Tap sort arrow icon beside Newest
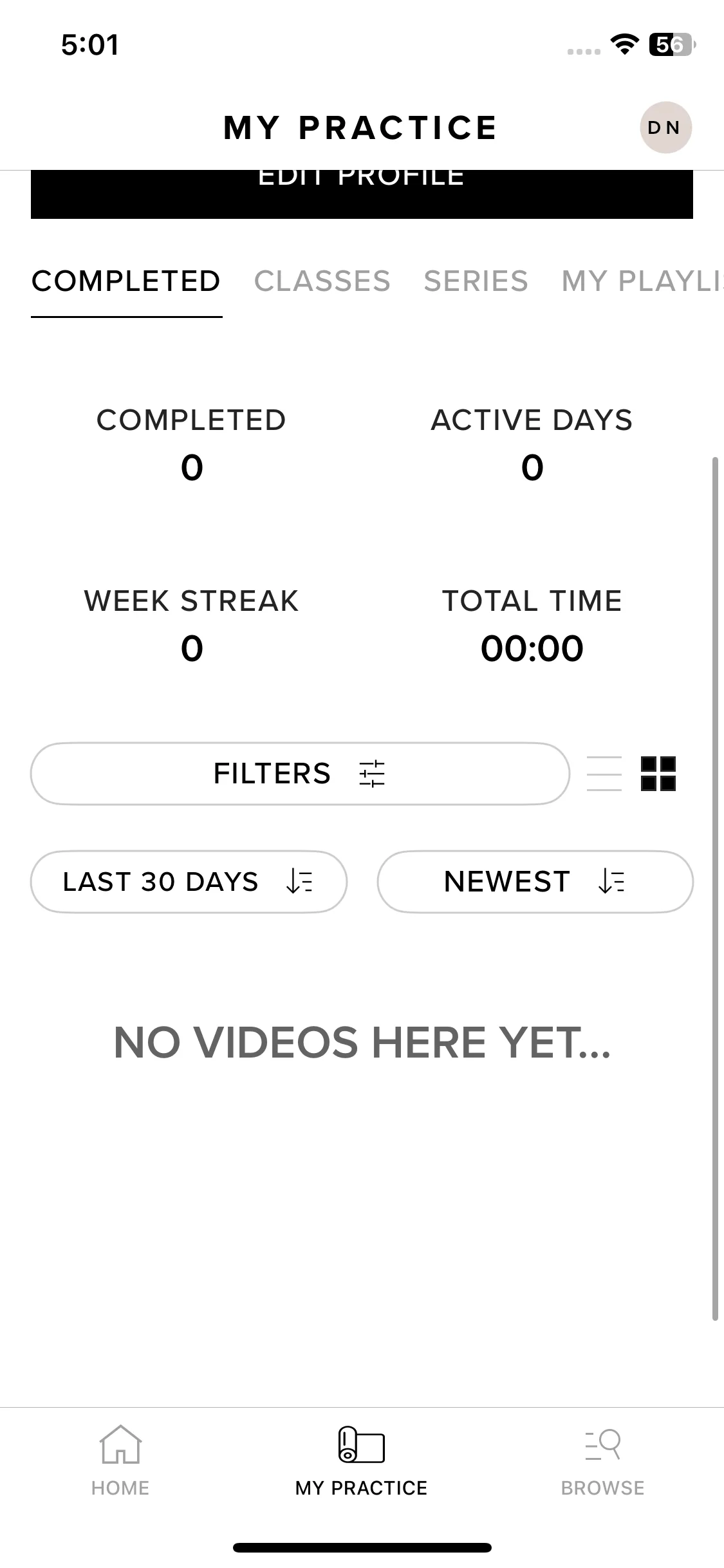Viewport: 724px width, 1568px height. tap(611, 881)
